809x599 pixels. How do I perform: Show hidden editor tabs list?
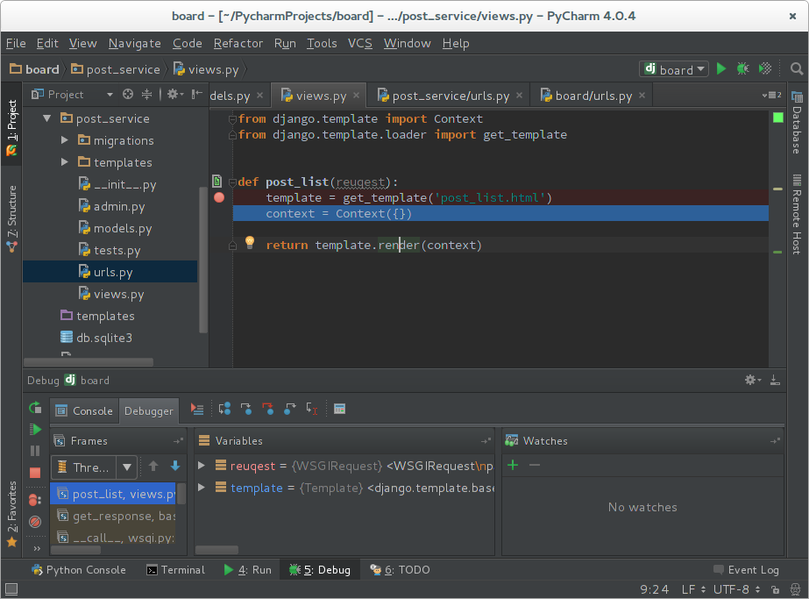(x=772, y=95)
